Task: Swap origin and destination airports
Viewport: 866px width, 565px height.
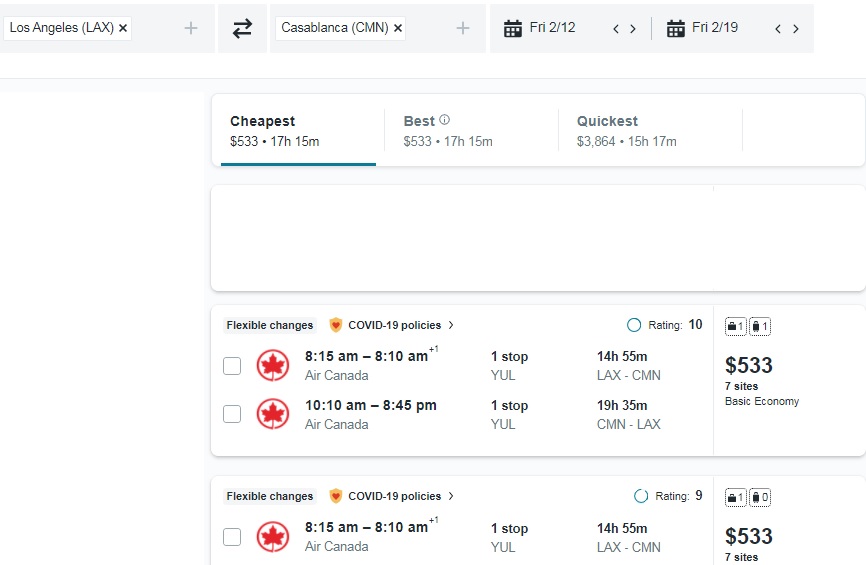Action: 242,29
